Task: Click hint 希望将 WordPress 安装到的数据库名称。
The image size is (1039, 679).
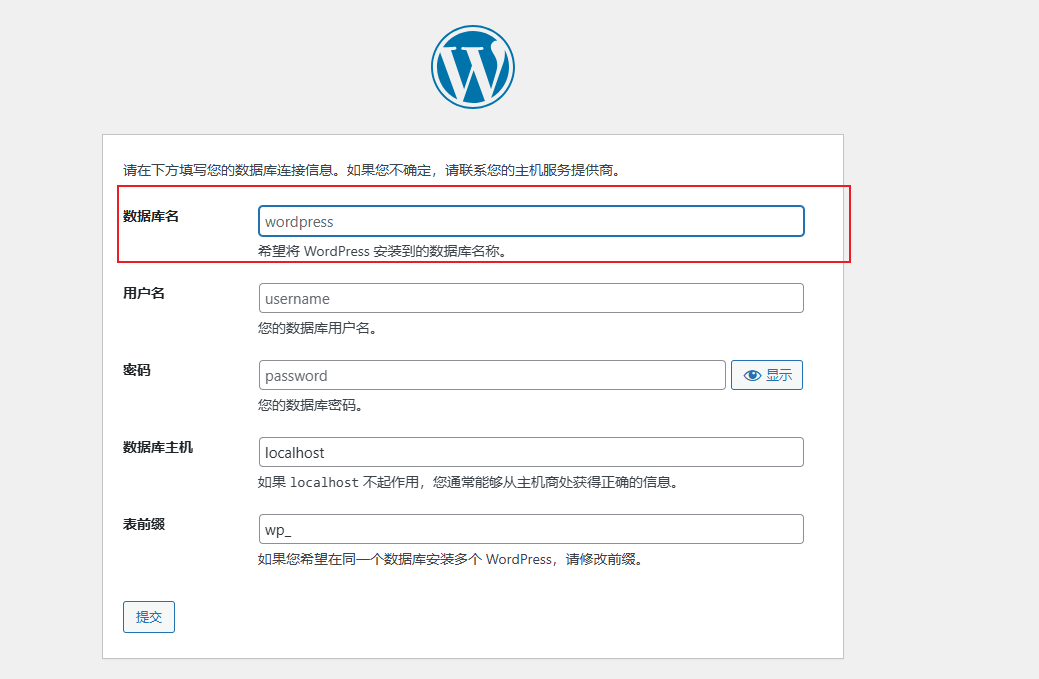Action: (x=383, y=251)
